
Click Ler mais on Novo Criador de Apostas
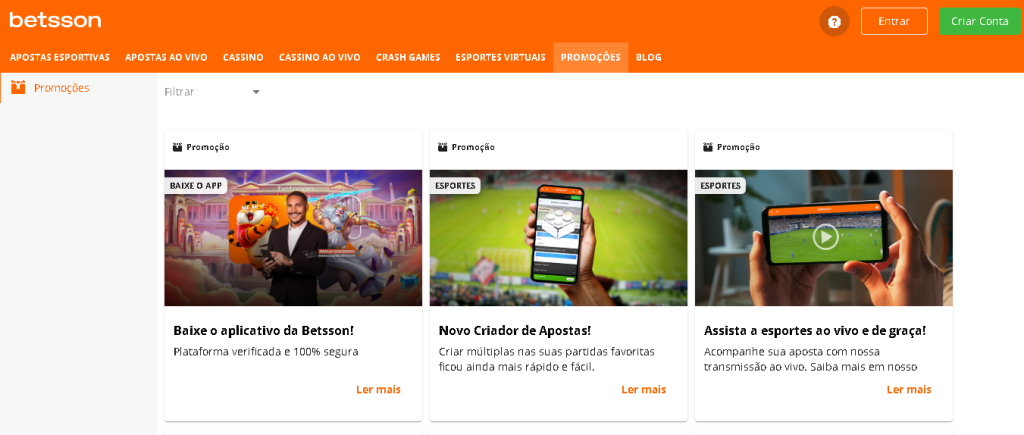(x=643, y=390)
